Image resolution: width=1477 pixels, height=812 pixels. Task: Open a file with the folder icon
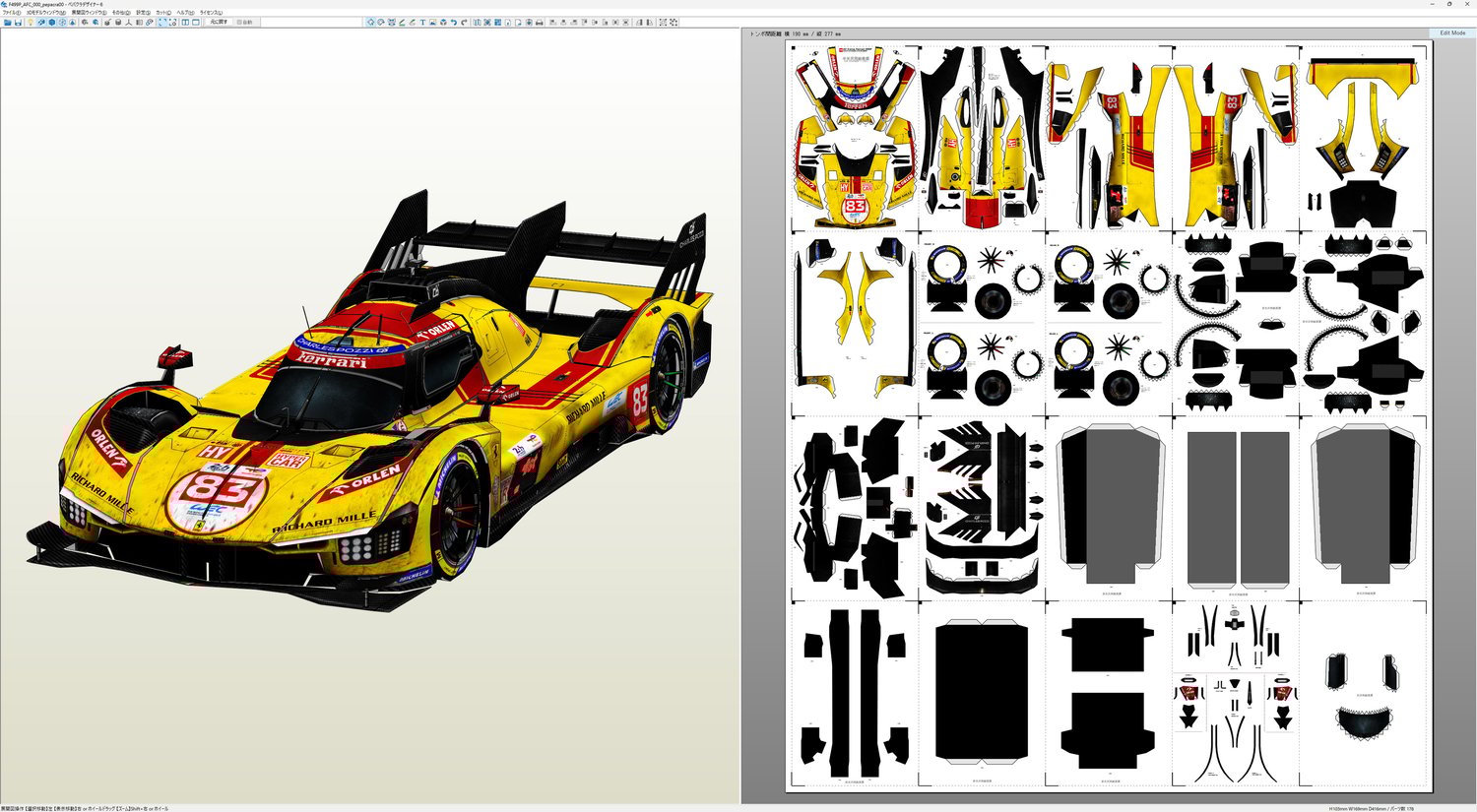click(x=8, y=23)
